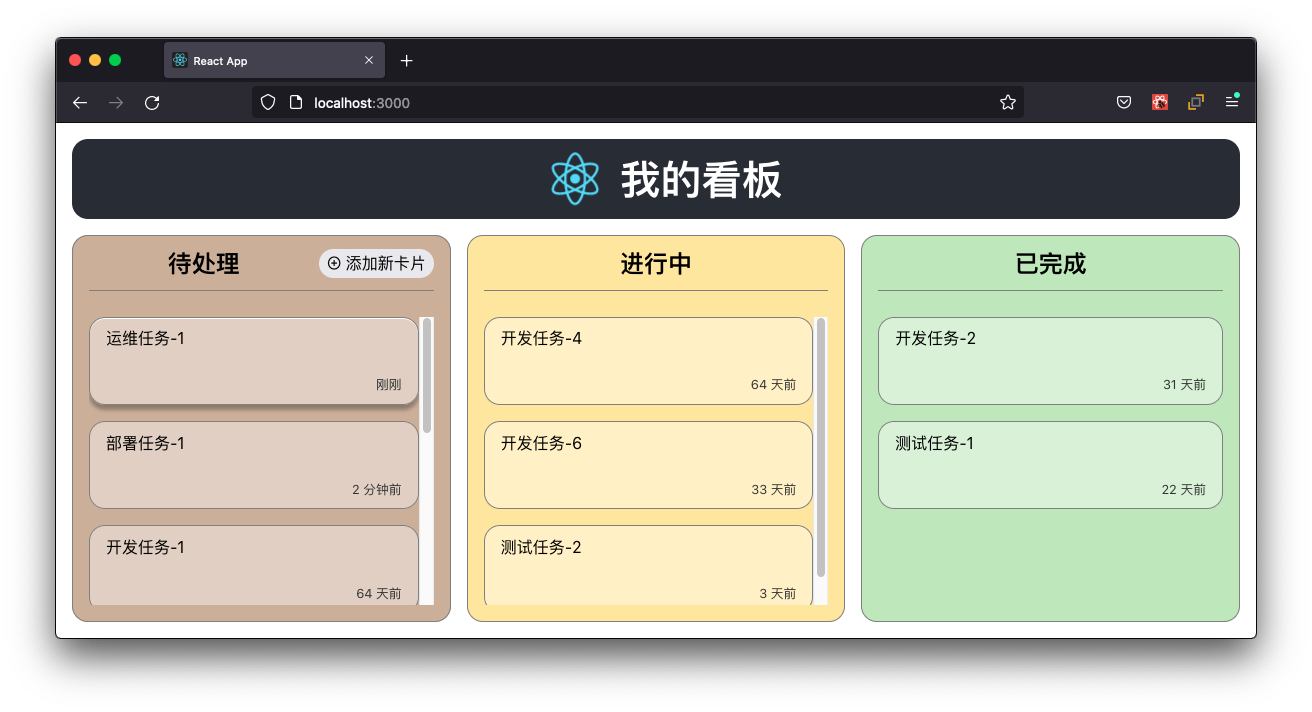This screenshot has width=1312, height=712.
Task: Select the 测试任务-1 card
Action: (1050, 465)
